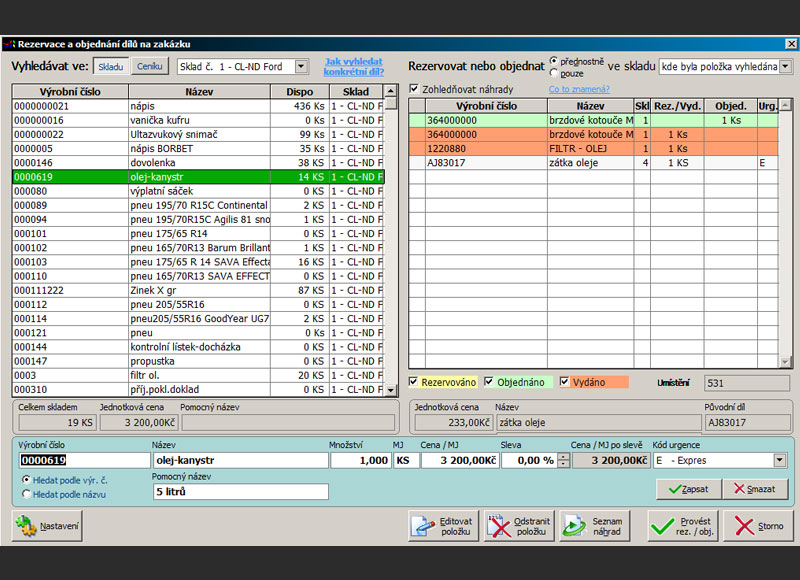
Task: Select the stock row 'propustka'
Action: click(198, 361)
